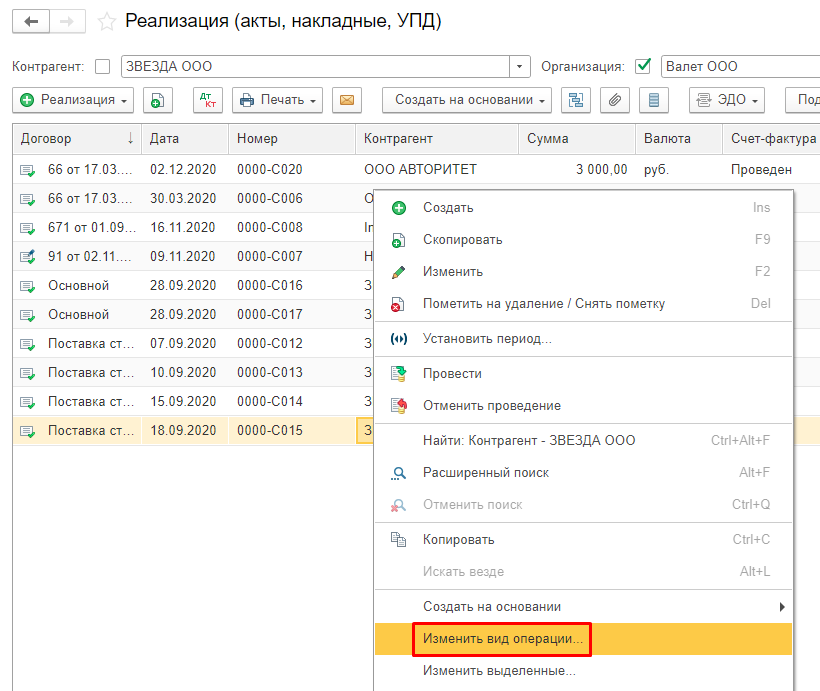The height and width of the screenshot is (691, 820).
Task: Click the Организация field with Валет ООО
Action: pyautogui.click(x=740, y=67)
